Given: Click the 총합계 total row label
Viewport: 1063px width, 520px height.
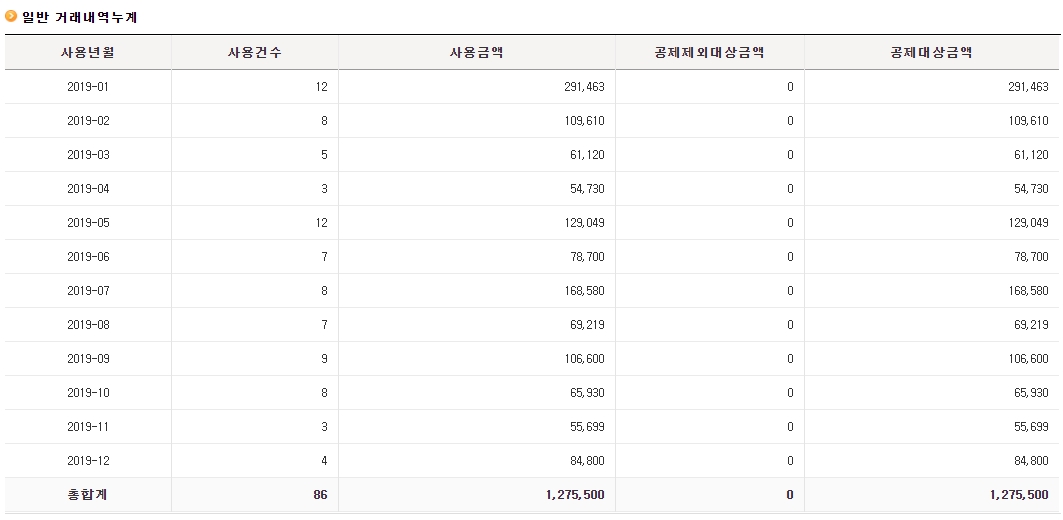Looking at the screenshot, I should pos(88,495).
